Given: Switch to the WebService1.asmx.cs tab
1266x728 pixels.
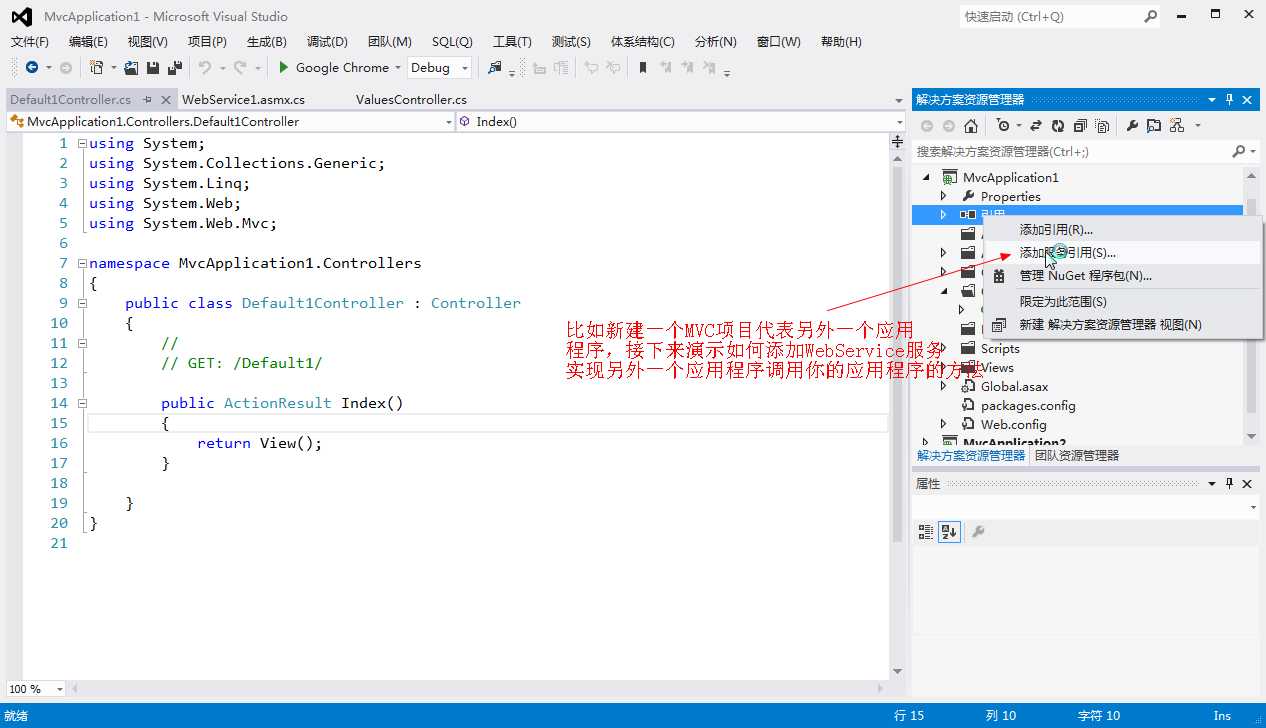Looking at the screenshot, I should [244, 100].
